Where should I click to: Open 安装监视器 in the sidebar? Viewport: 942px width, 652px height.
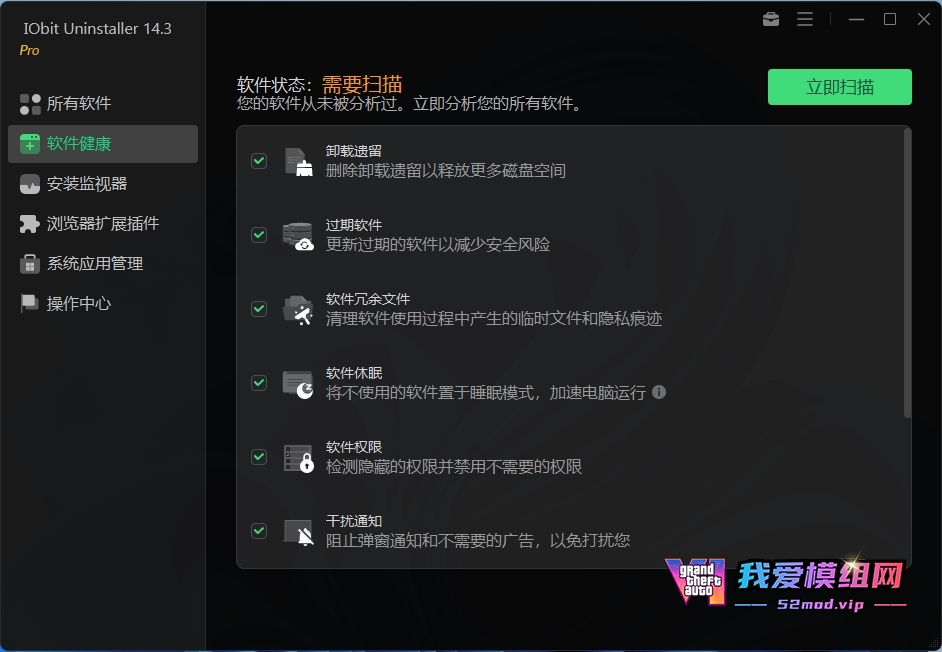(x=103, y=183)
